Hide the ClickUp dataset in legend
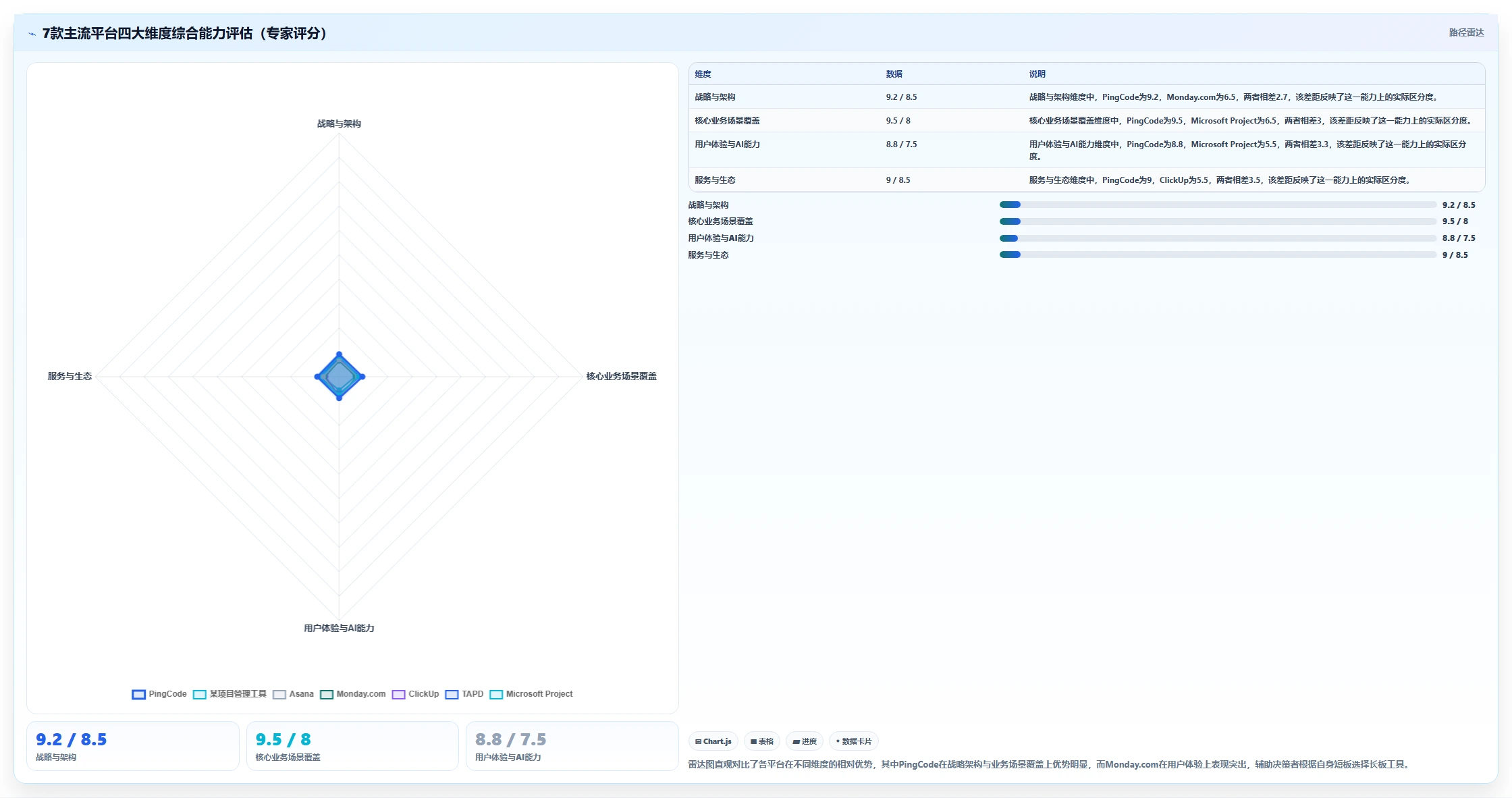 (x=415, y=694)
